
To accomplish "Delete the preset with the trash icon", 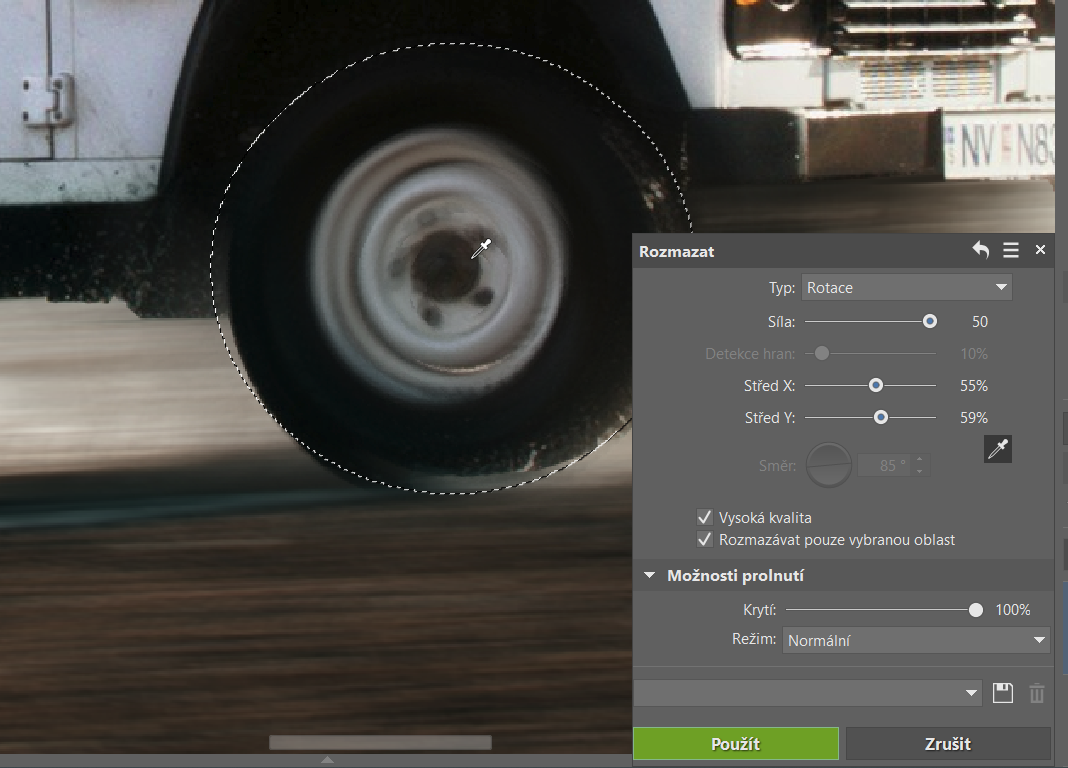I will (x=1037, y=693).
